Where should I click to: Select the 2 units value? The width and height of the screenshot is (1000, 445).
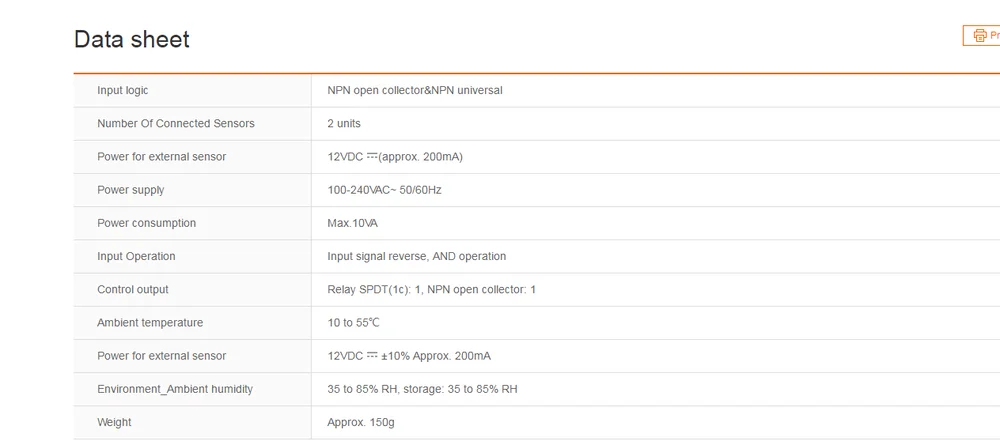[344, 124]
